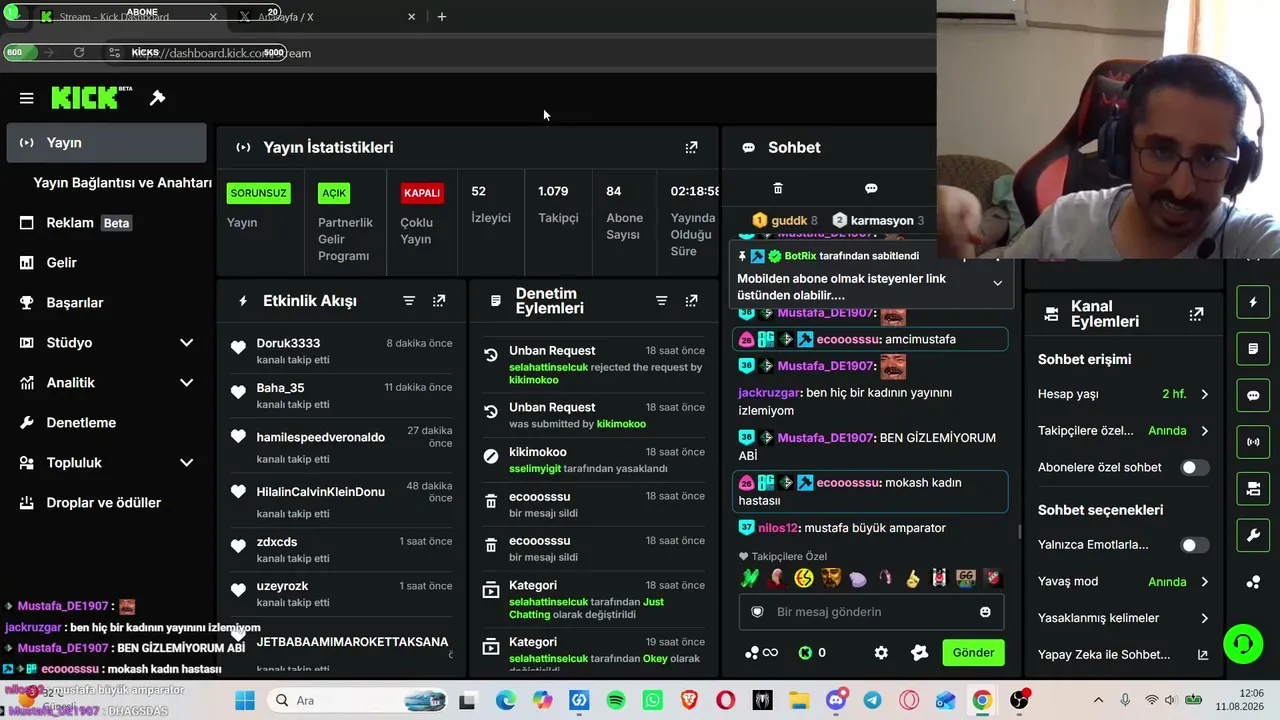
Task: Open Gelir in the sidebar
Action: click(106, 263)
